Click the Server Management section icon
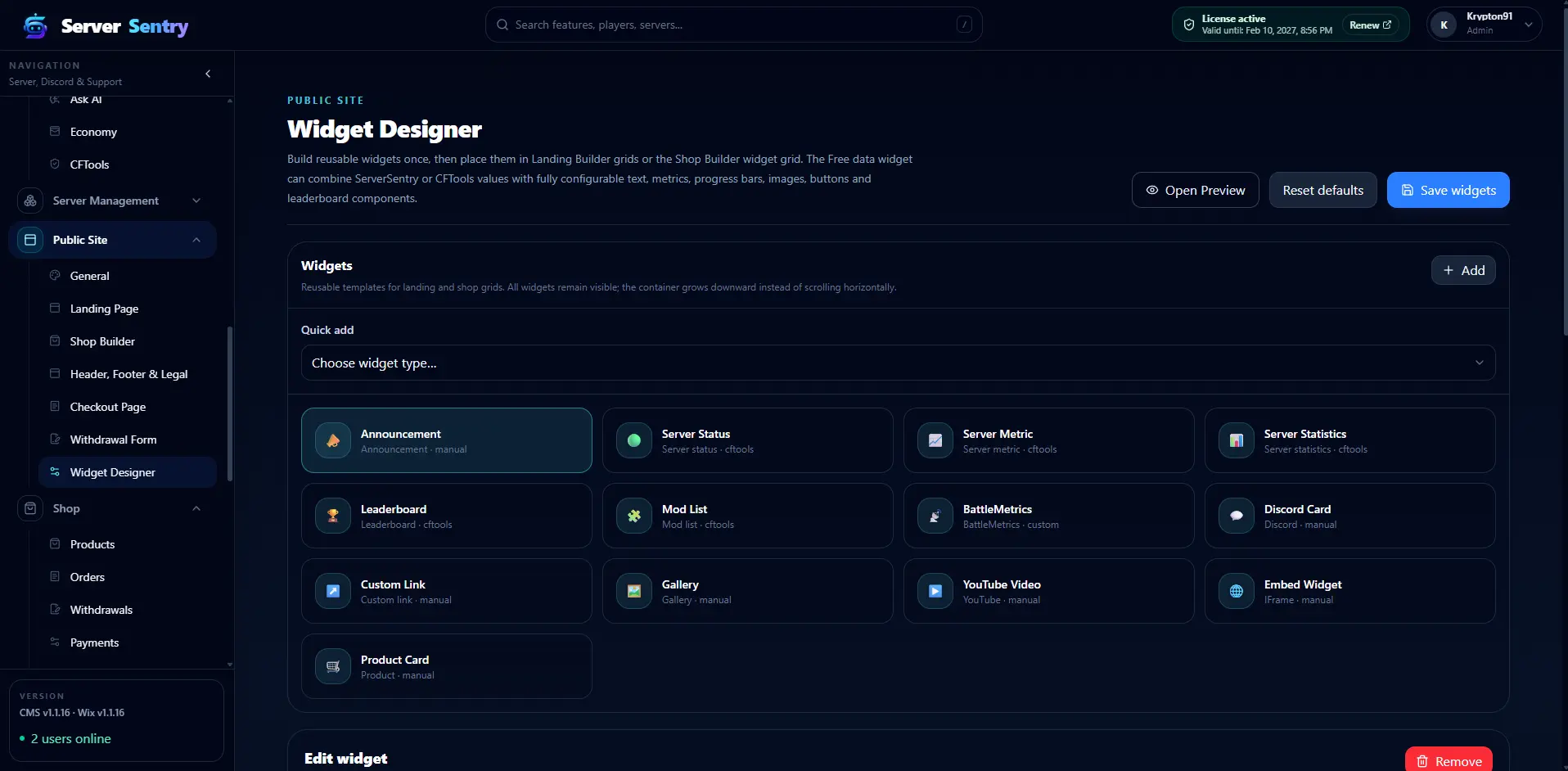The height and width of the screenshot is (771, 1568). pyautogui.click(x=30, y=201)
